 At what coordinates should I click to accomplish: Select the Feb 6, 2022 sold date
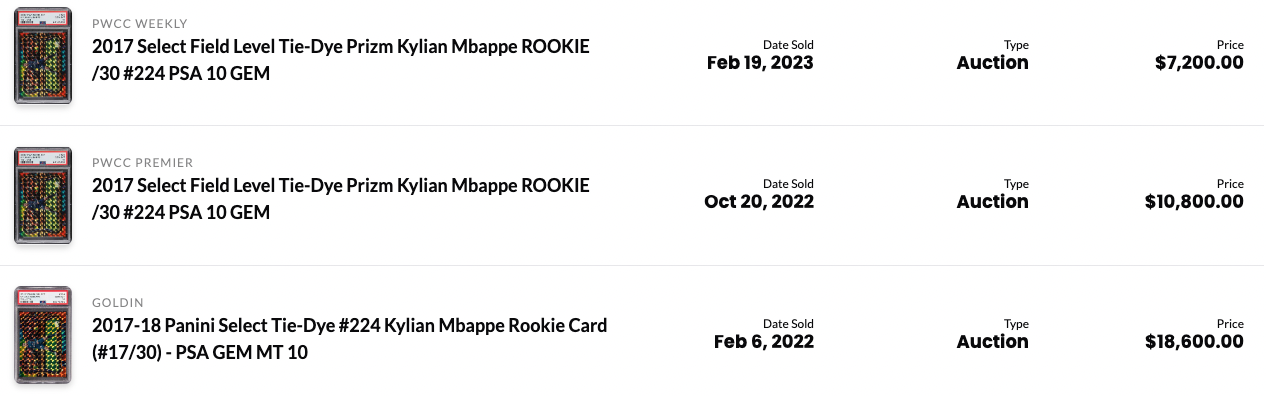click(764, 342)
